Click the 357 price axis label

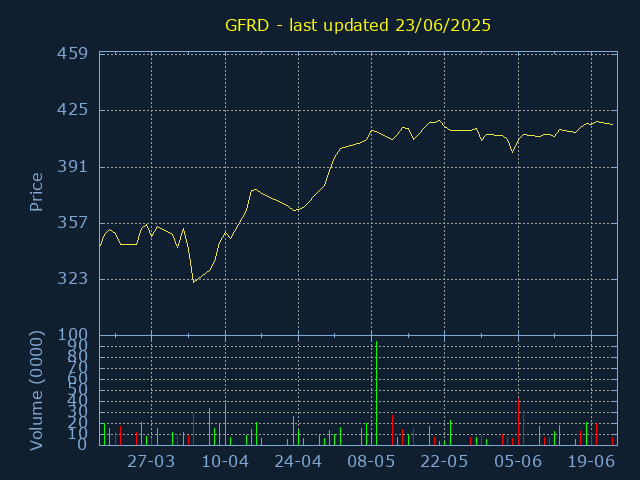coord(73,223)
